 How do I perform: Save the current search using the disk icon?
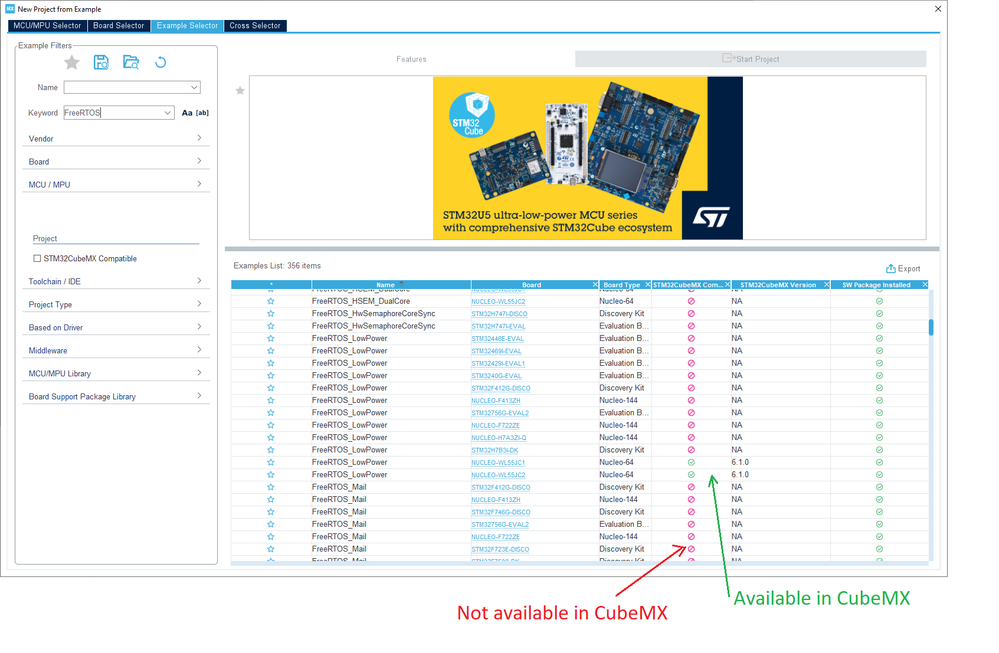(101, 62)
